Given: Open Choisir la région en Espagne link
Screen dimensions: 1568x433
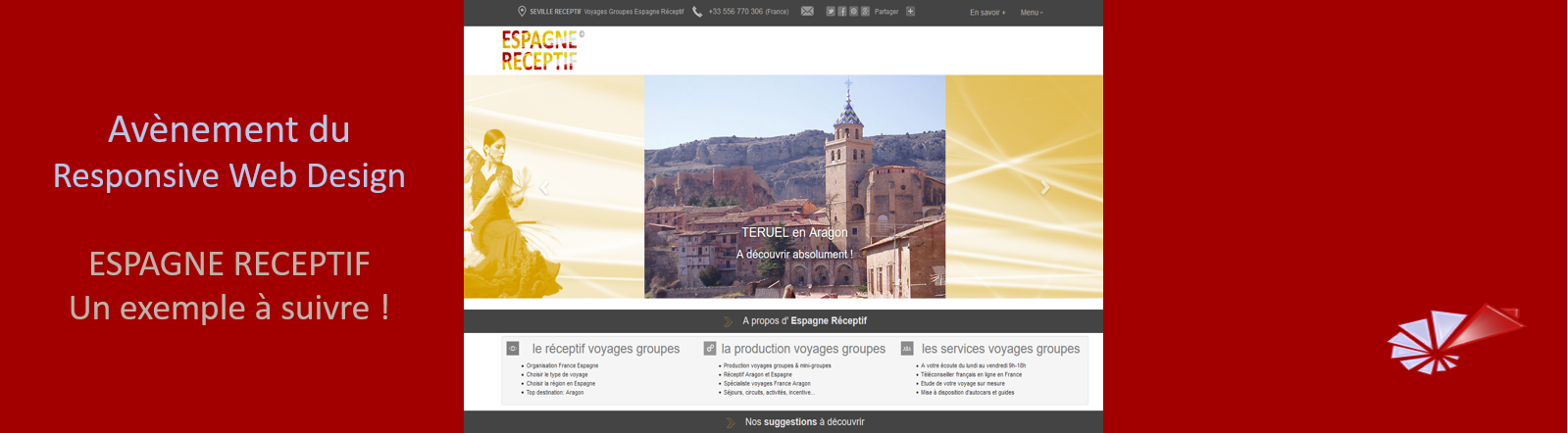Looking at the screenshot, I should pyautogui.click(x=561, y=383).
